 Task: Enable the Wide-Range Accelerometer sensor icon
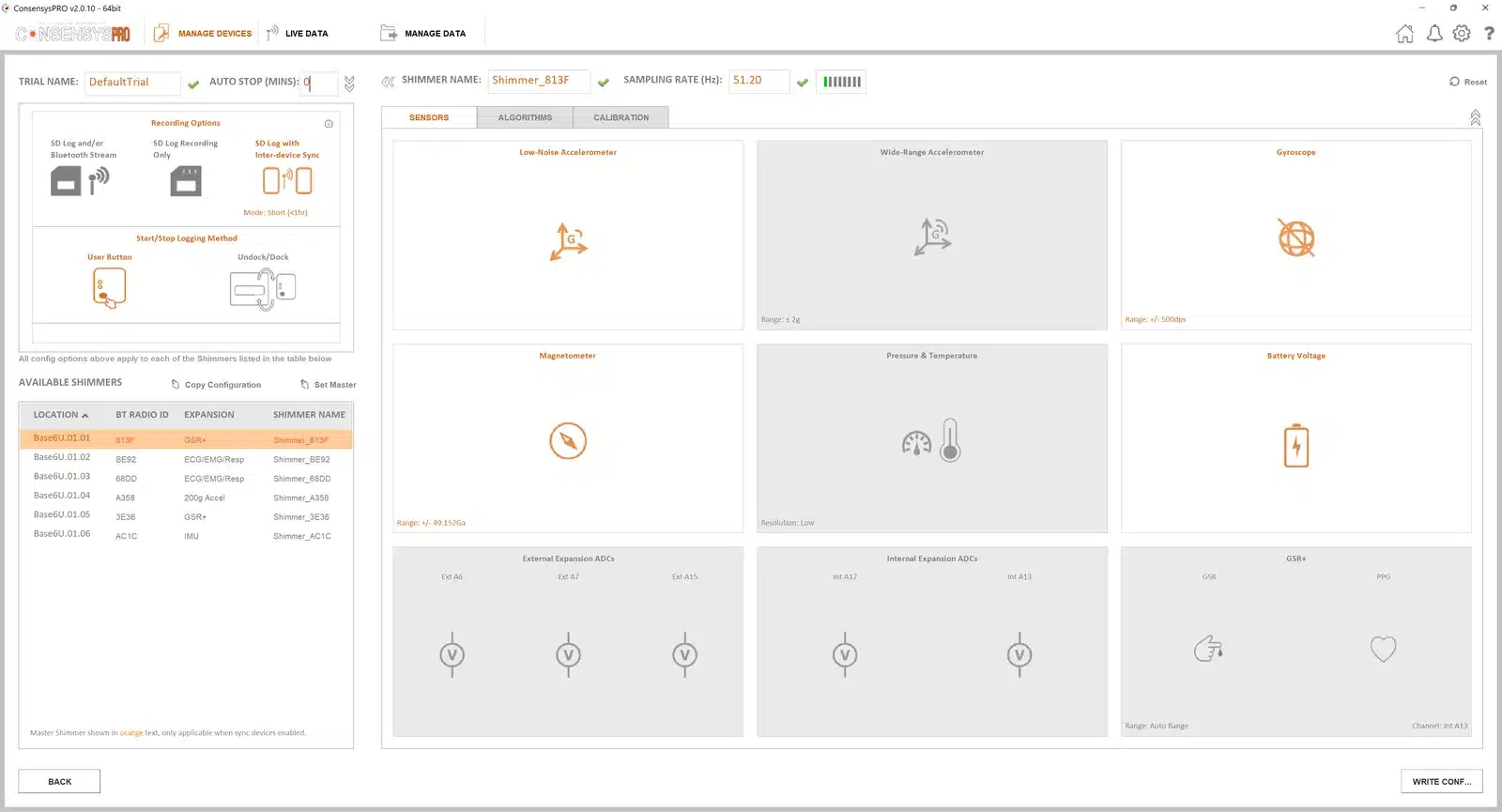(933, 237)
